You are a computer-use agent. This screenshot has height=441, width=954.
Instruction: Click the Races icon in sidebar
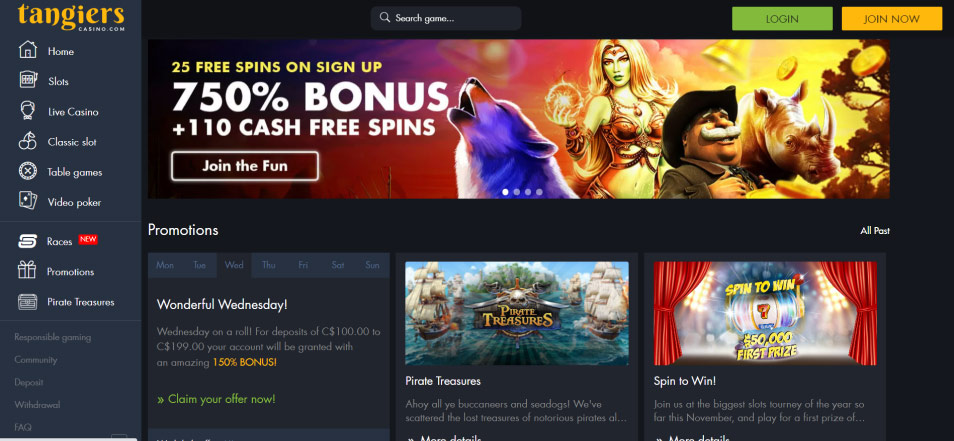[x=27, y=241]
